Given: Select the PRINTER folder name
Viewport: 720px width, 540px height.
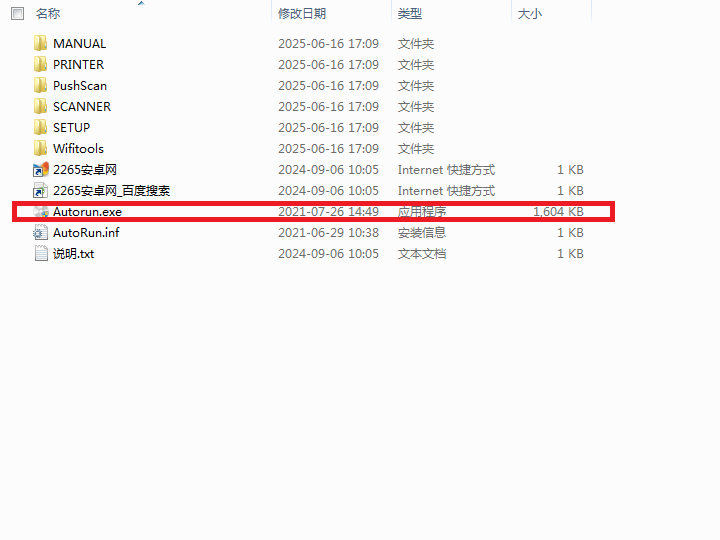Looking at the screenshot, I should click(x=79, y=65).
